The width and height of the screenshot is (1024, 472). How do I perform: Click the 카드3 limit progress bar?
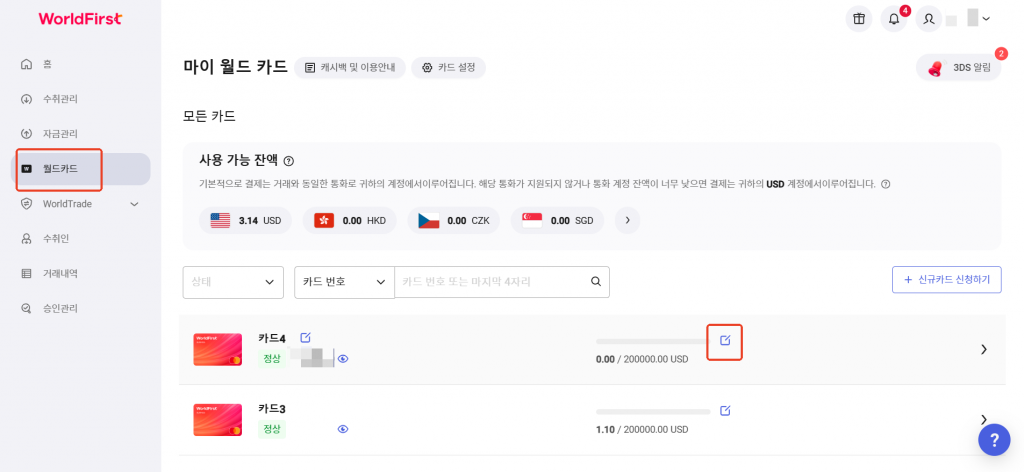point(653,412)
